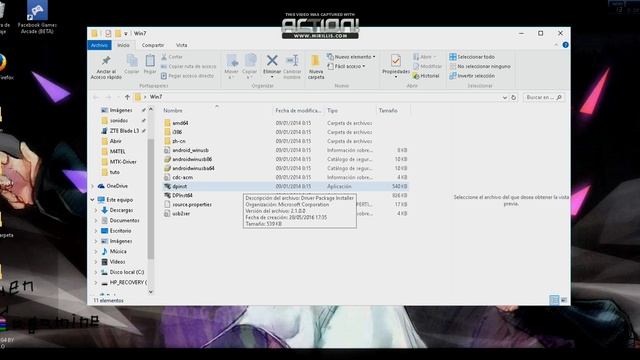The image size is (640, 360).
Task: Click No seleccionar ninguno
Action: point(480,66)
